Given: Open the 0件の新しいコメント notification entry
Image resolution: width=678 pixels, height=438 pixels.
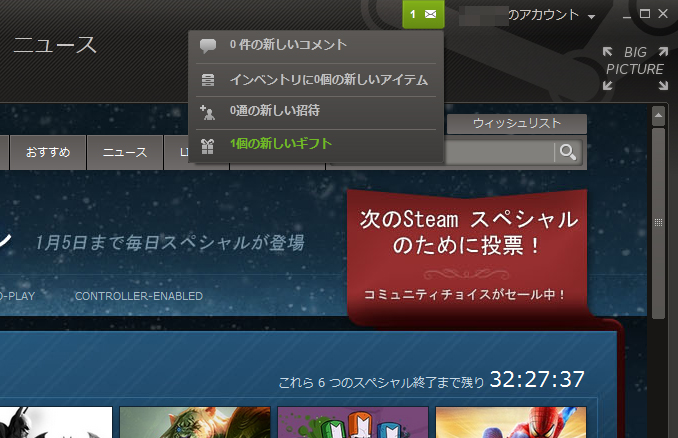Looking at the screenshot, I should tap(288, 45).
